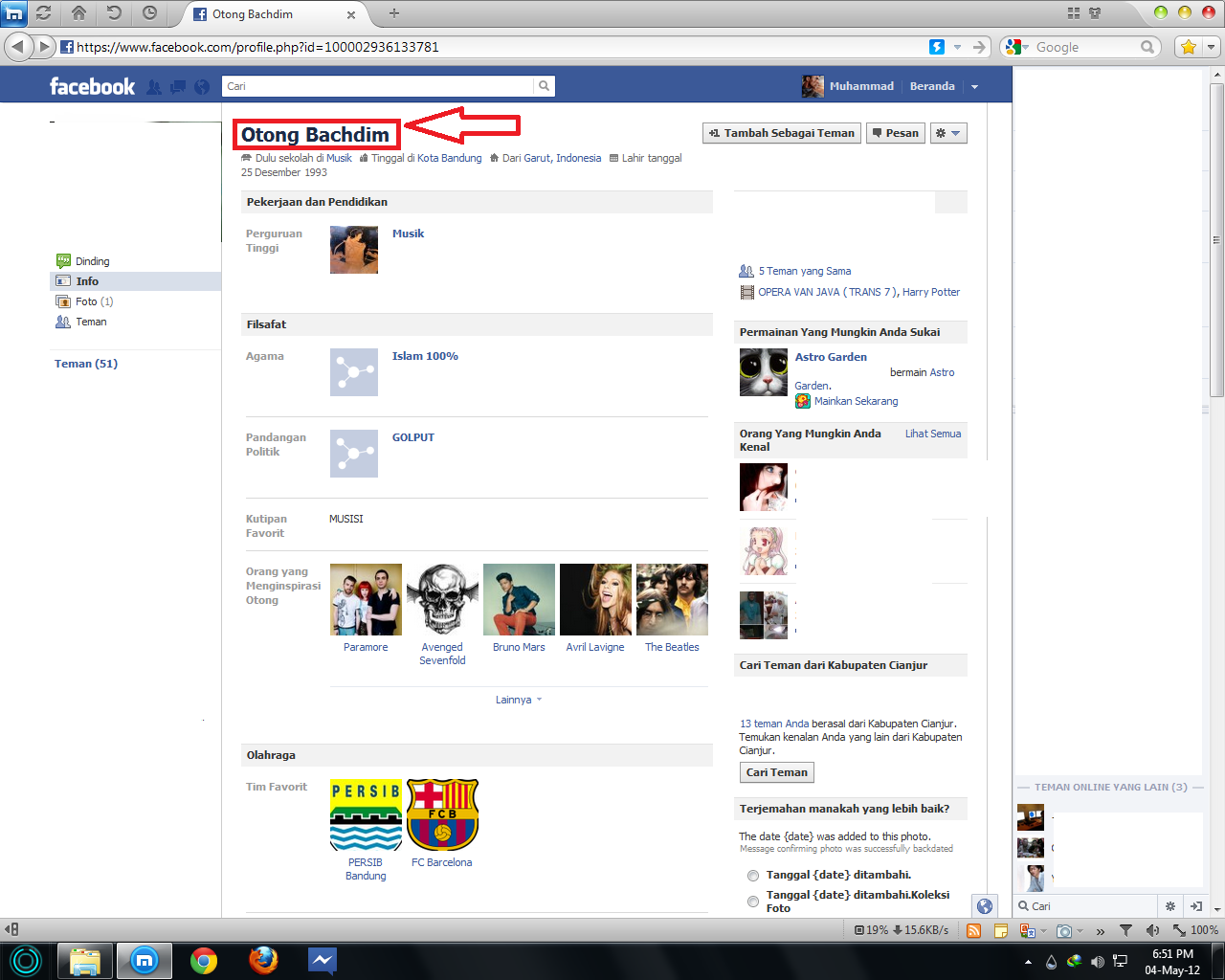
Task: Click the split-screen icon in status bar left
Action: click(x=11, y=929)
